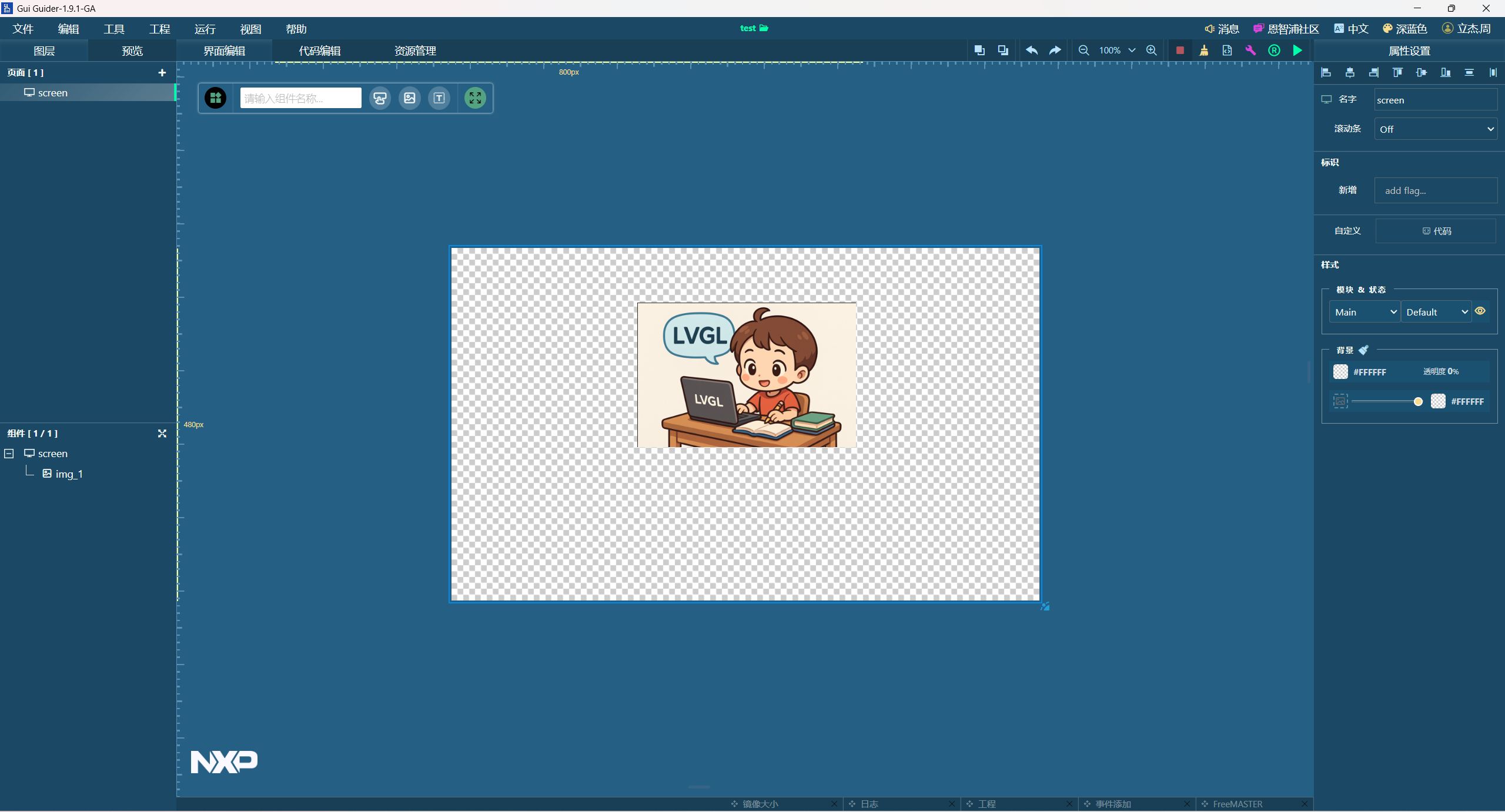Open the 工具 menu
The height and width of the screenshot is (812, 1505).
click(x=114, y=29)
